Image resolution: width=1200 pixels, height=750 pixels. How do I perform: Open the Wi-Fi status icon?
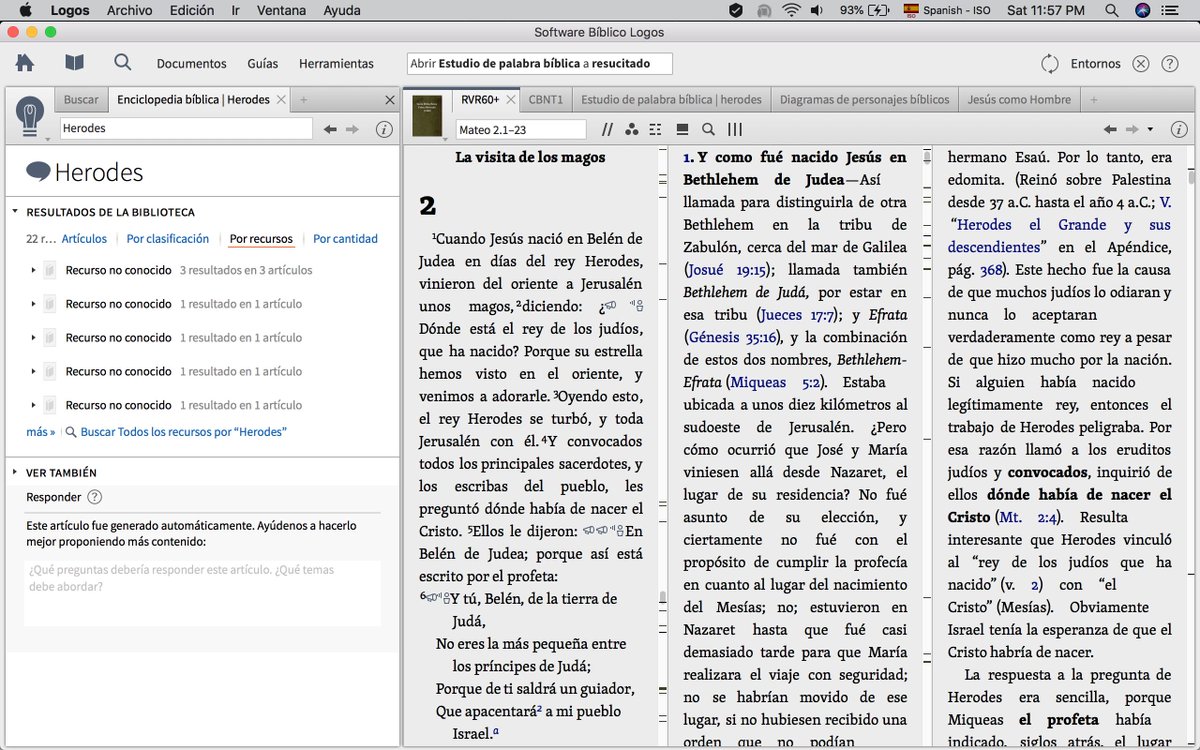[792, 10]
